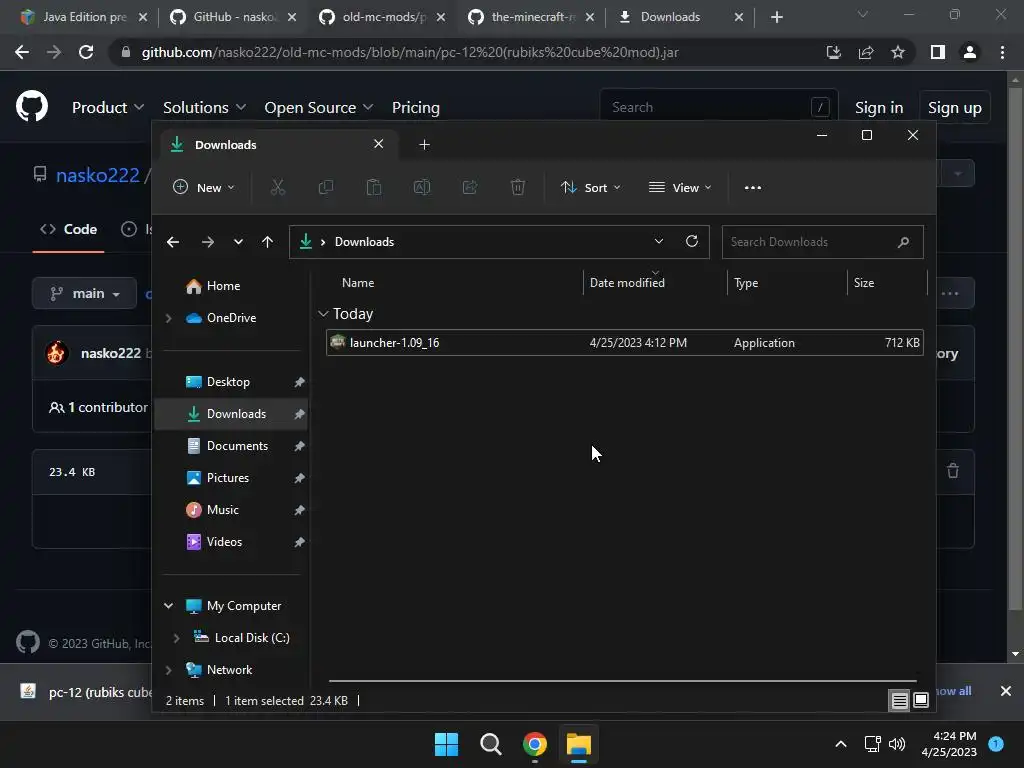Go up one folder level in Explorer
The image size is (1024, 768).
coord(267,242)
